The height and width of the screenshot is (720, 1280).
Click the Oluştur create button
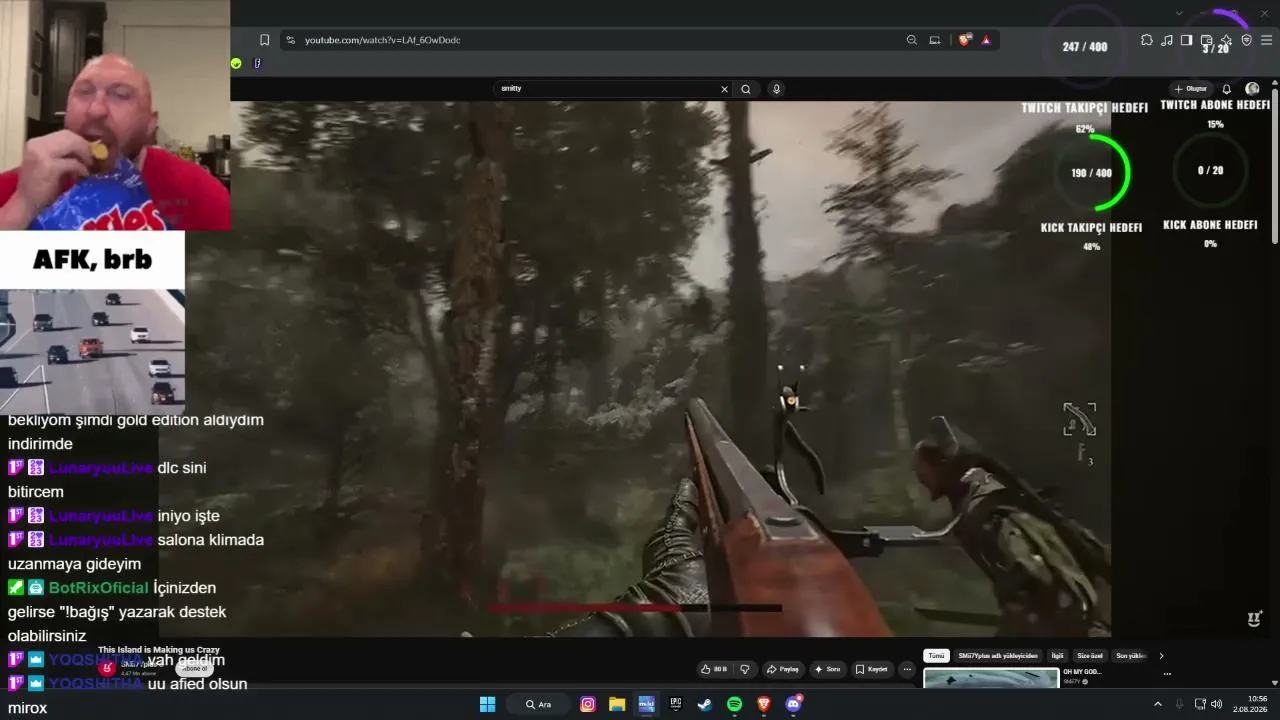(x=1191, y=89)
